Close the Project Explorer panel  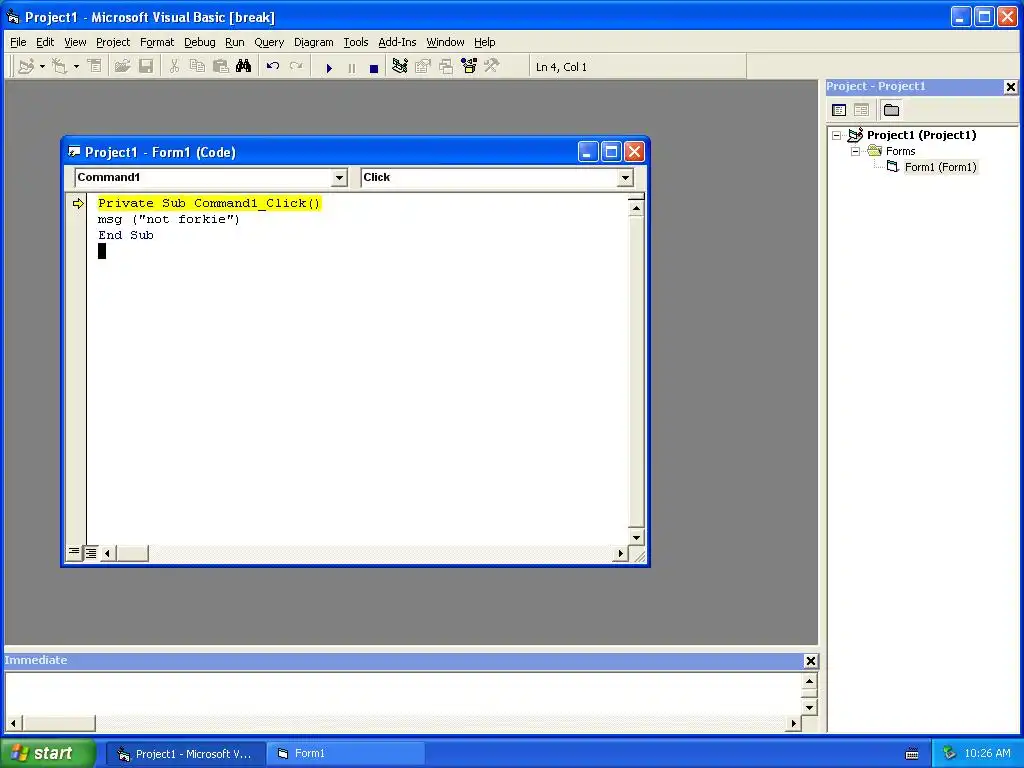click(x=1010, y=86)
